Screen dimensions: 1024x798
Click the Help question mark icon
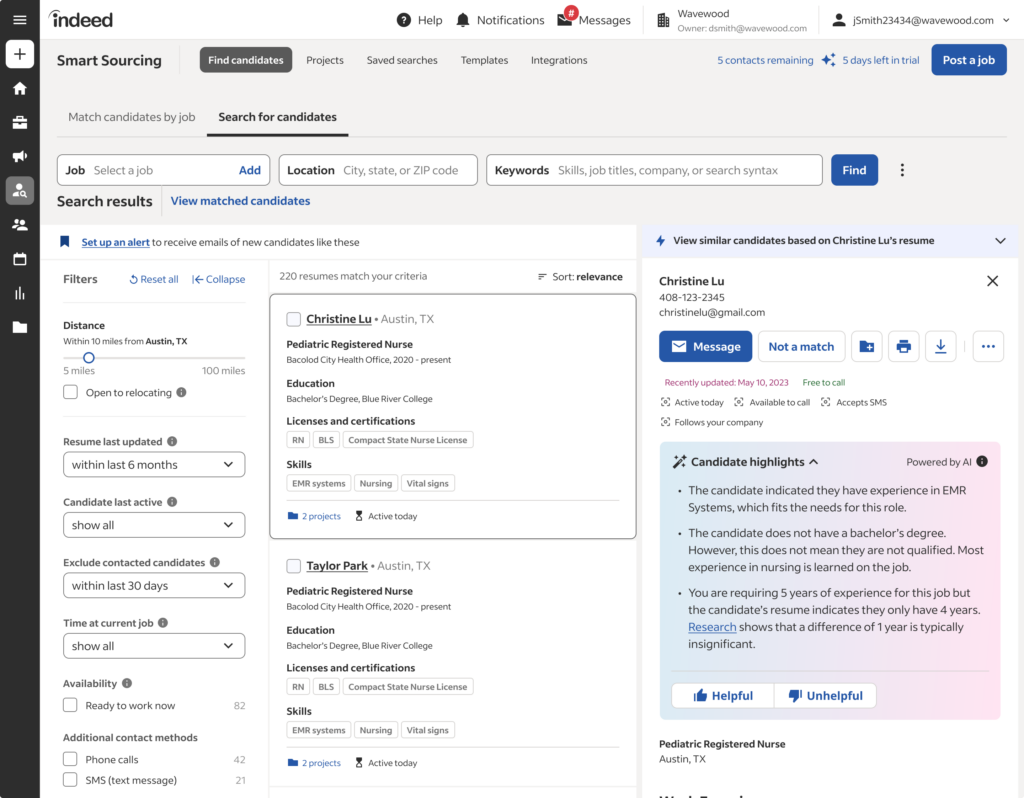(404, 19)
